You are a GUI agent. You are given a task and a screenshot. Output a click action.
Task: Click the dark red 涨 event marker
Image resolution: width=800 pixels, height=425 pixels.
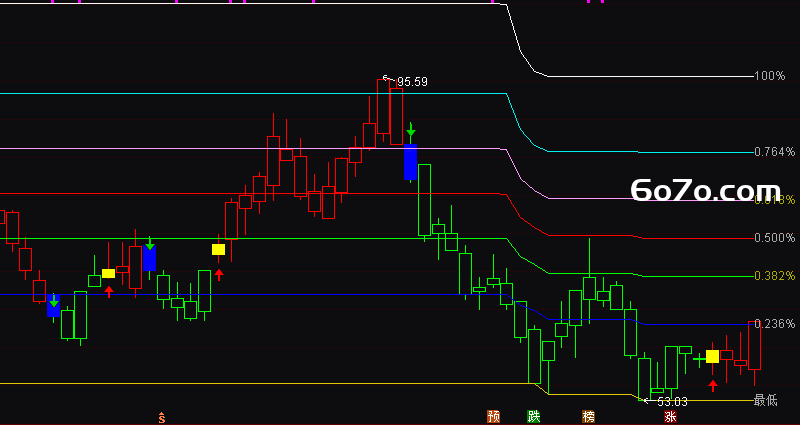670,416
